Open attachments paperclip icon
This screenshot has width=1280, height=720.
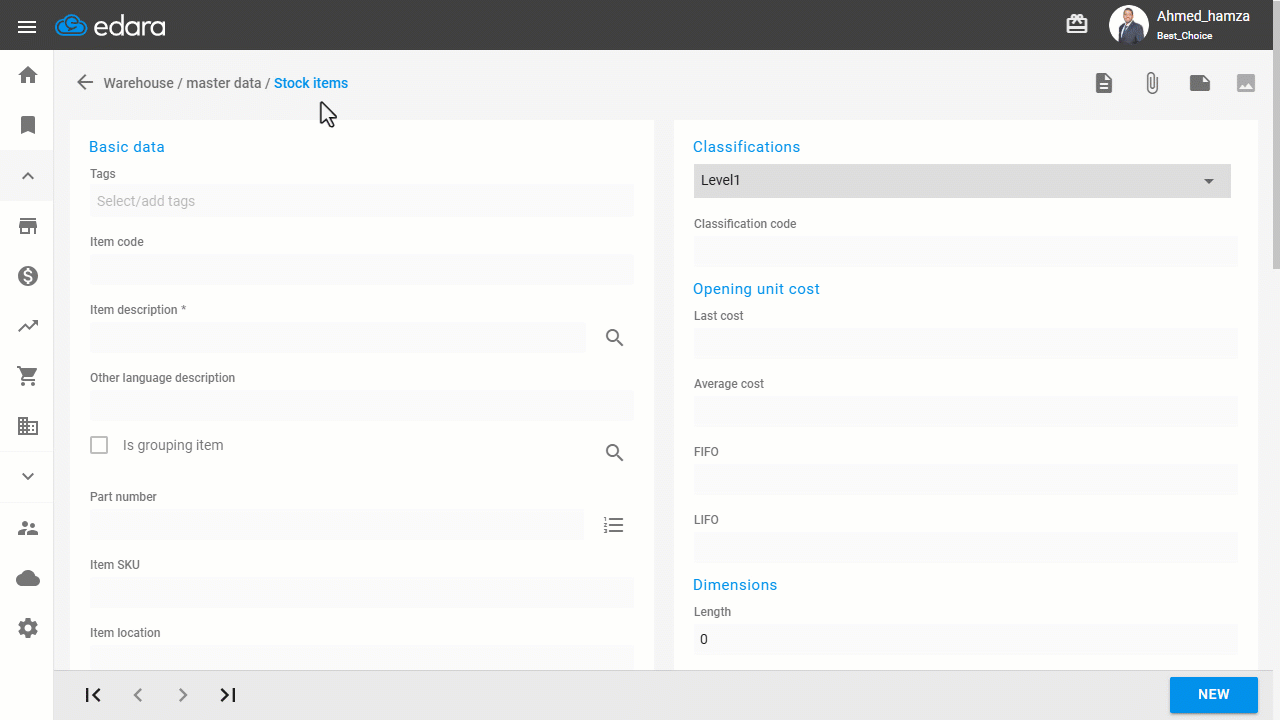point(1152,83)
